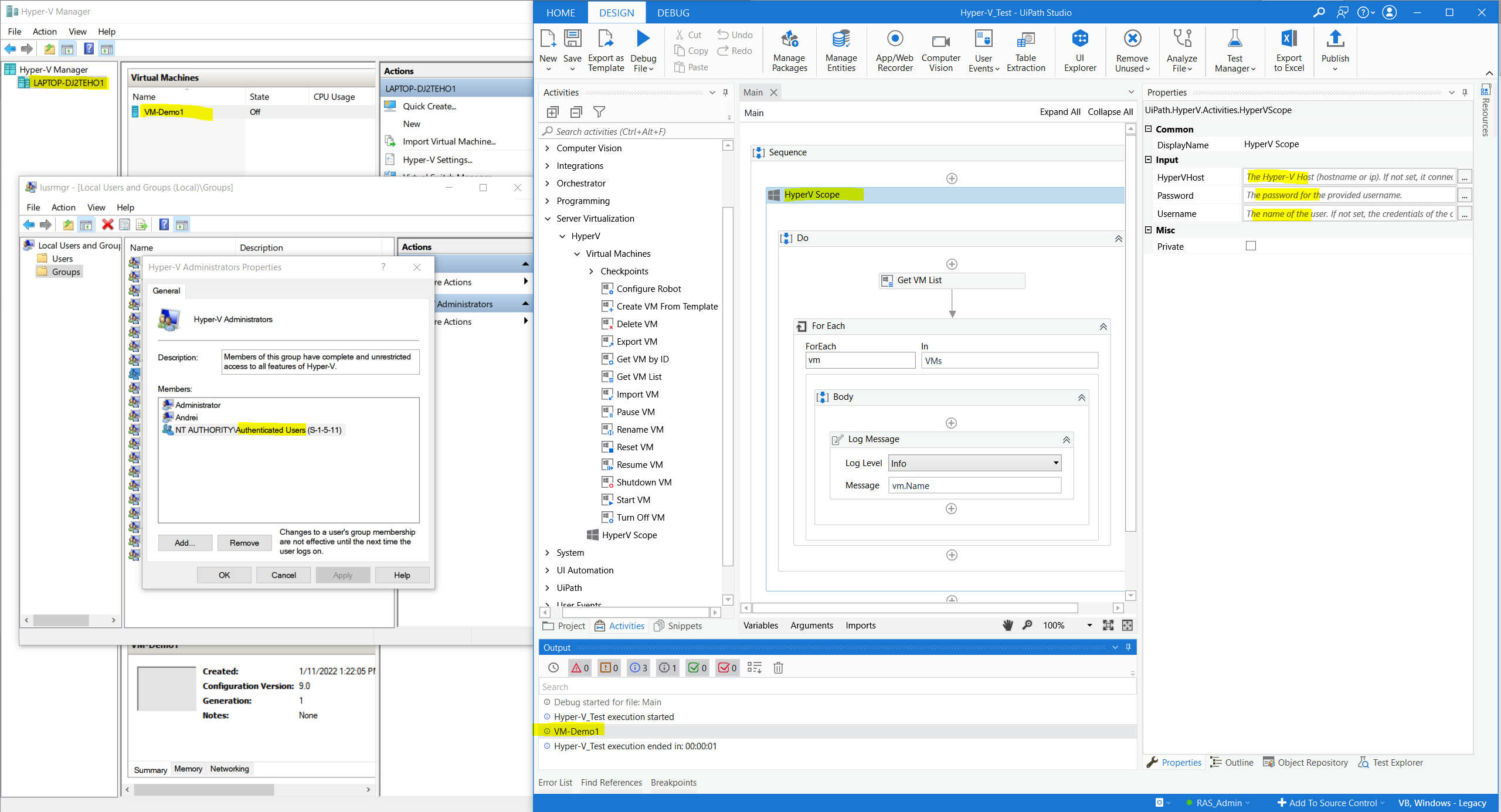Expand the Computer Vision category

548,148
